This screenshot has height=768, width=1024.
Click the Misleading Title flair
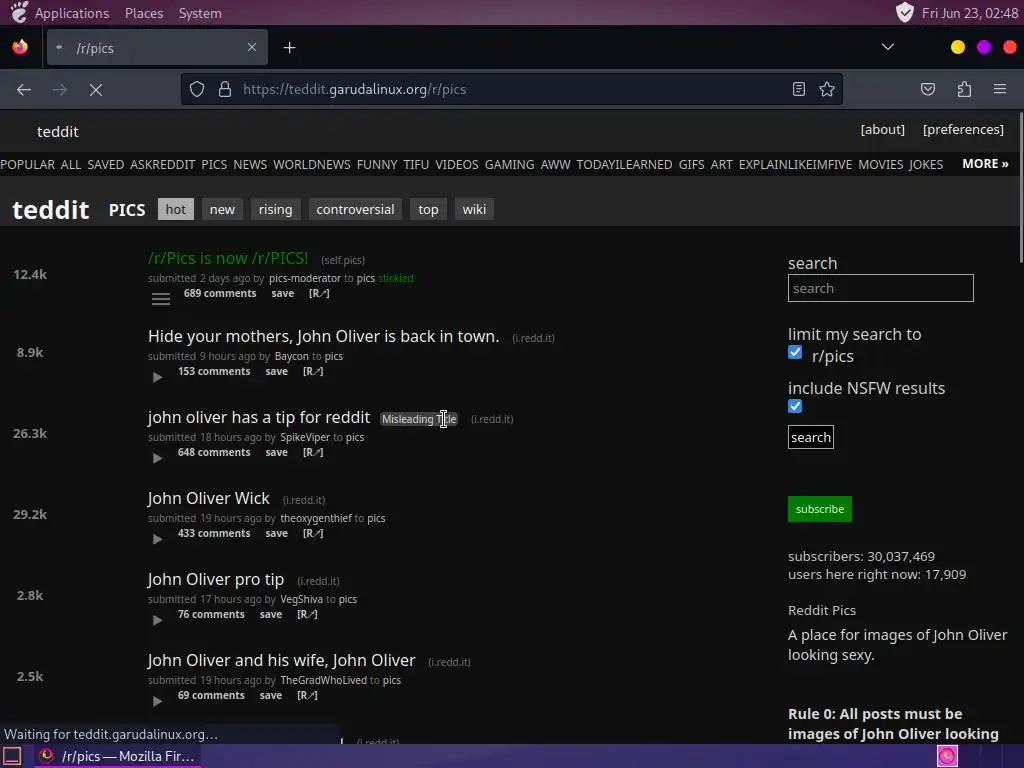[x=419, y=419]
